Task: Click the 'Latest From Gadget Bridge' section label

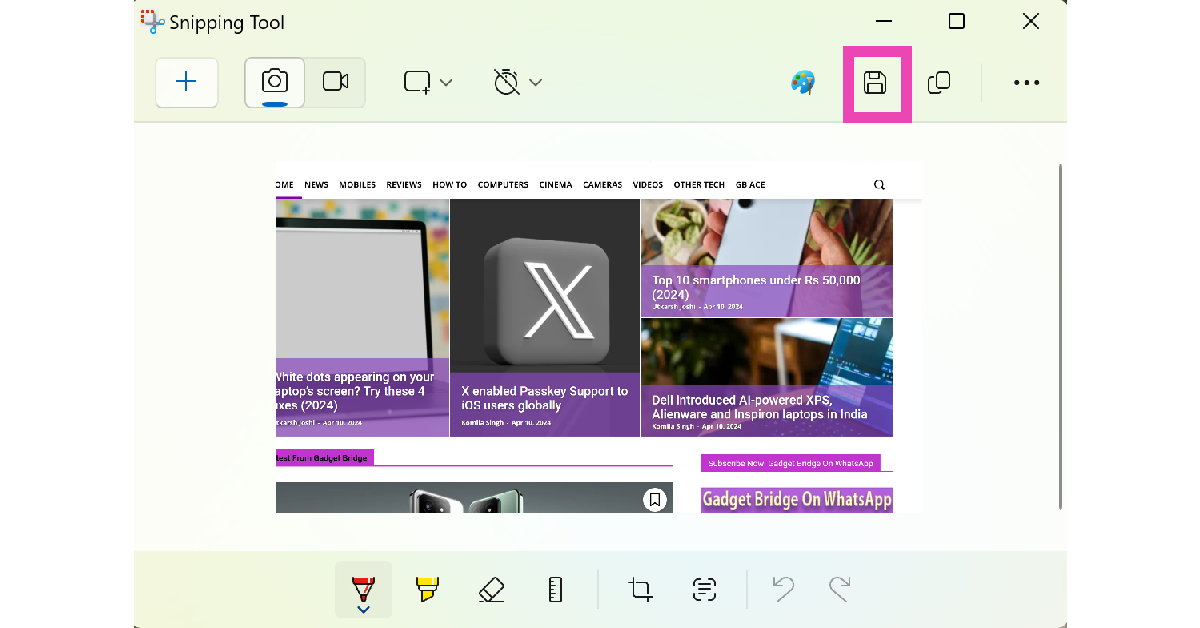Action: click(x=324, y=458)
